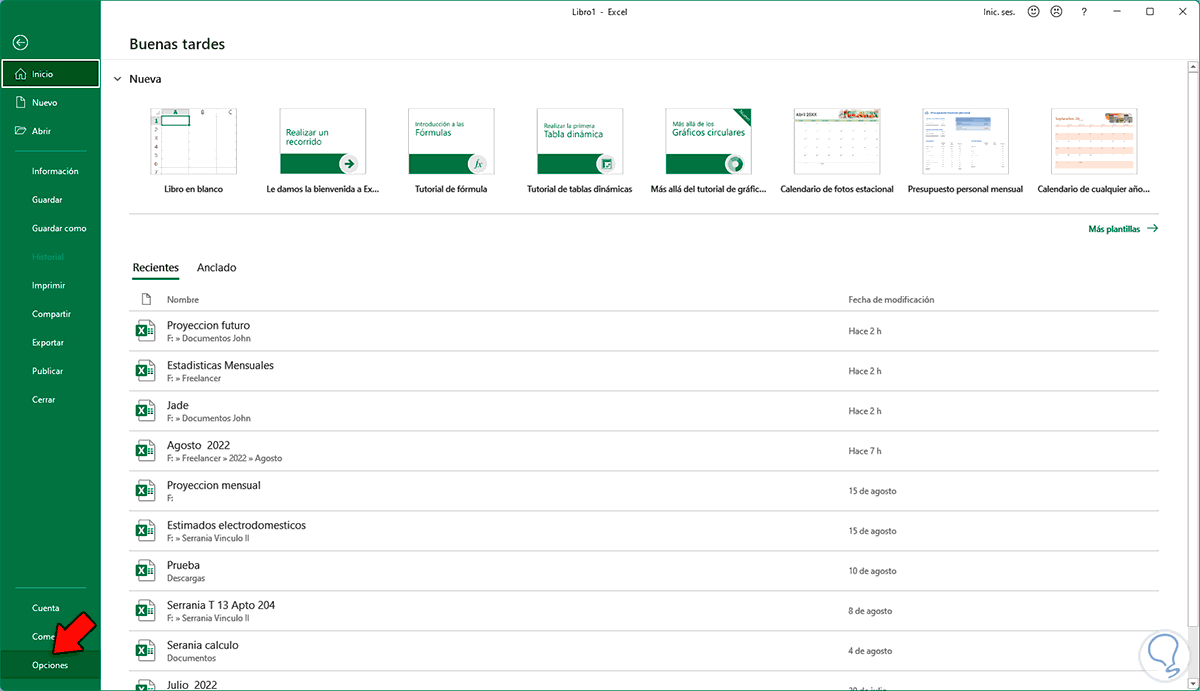Image resolution: width=1200 pixels, height=691 pixels.
Task: Open recent file Estadisticas Mensuales
Action: pyautogui.click(x=644, y=371)
